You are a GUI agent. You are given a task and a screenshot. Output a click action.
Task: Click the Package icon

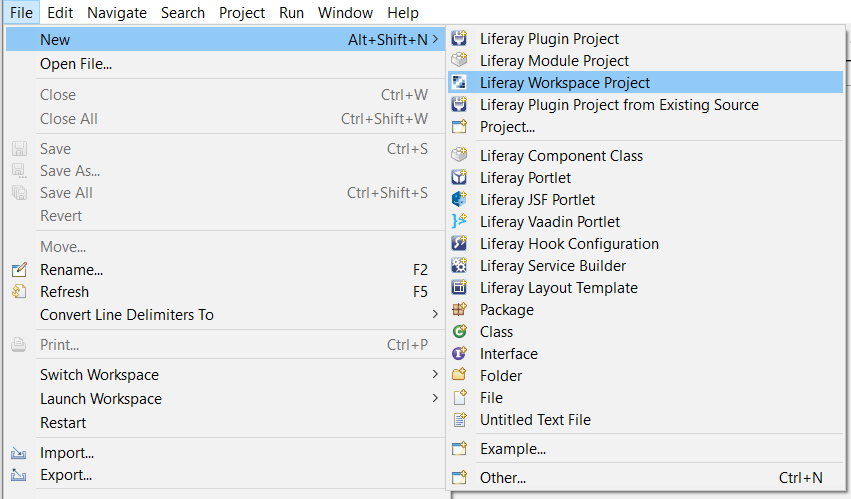coord(459,309)
